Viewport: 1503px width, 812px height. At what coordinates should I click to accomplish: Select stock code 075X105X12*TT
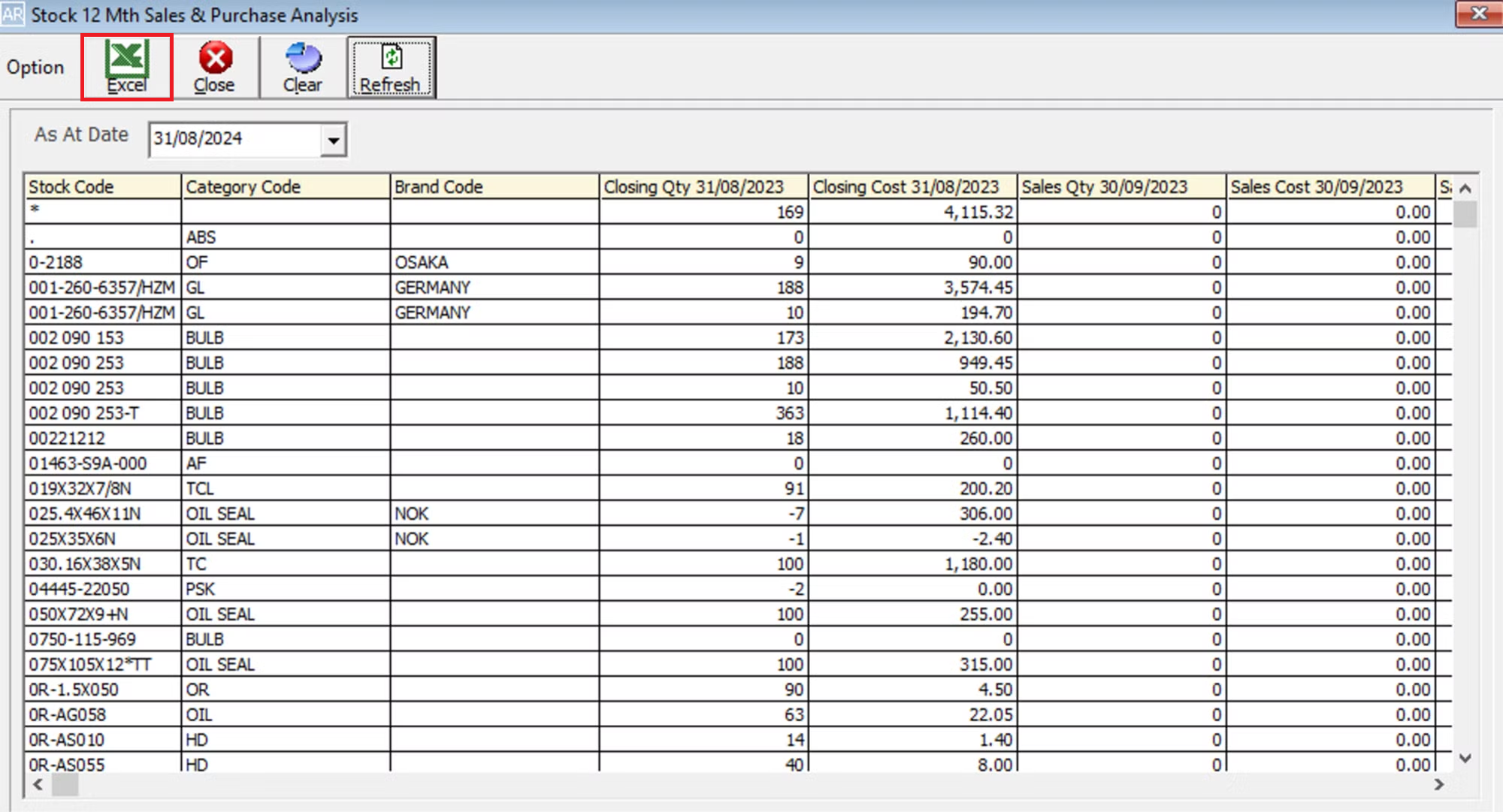click(x=102, y=665)
